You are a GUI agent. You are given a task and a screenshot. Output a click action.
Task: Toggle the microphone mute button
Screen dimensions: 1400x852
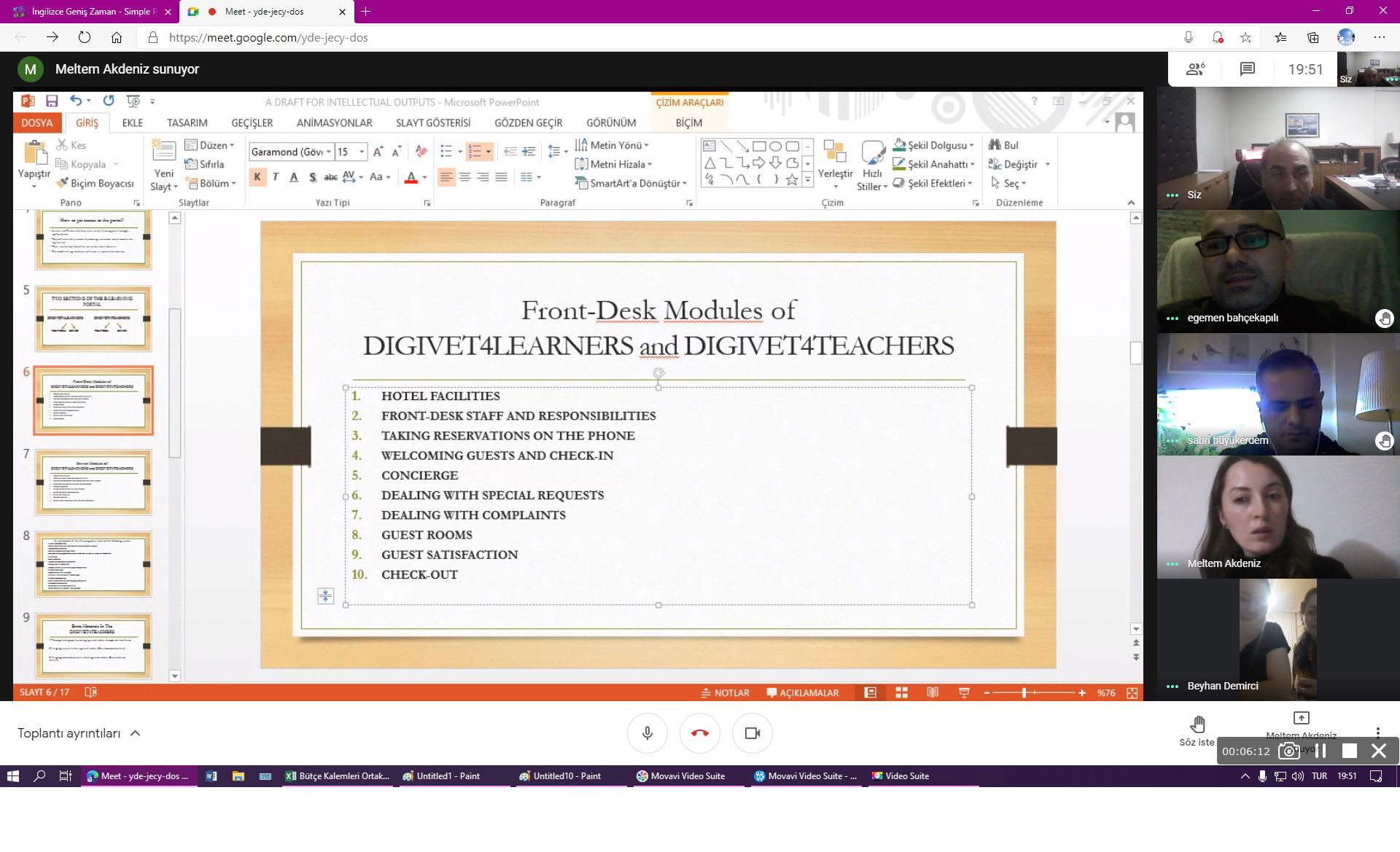tap(647, 733)
